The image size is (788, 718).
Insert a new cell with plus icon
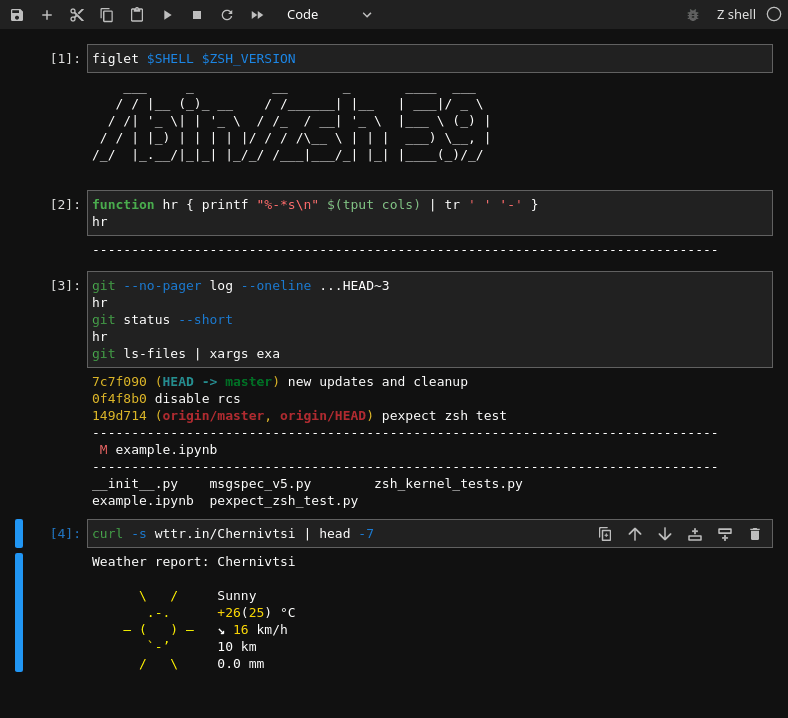click(x=47, y=15)
